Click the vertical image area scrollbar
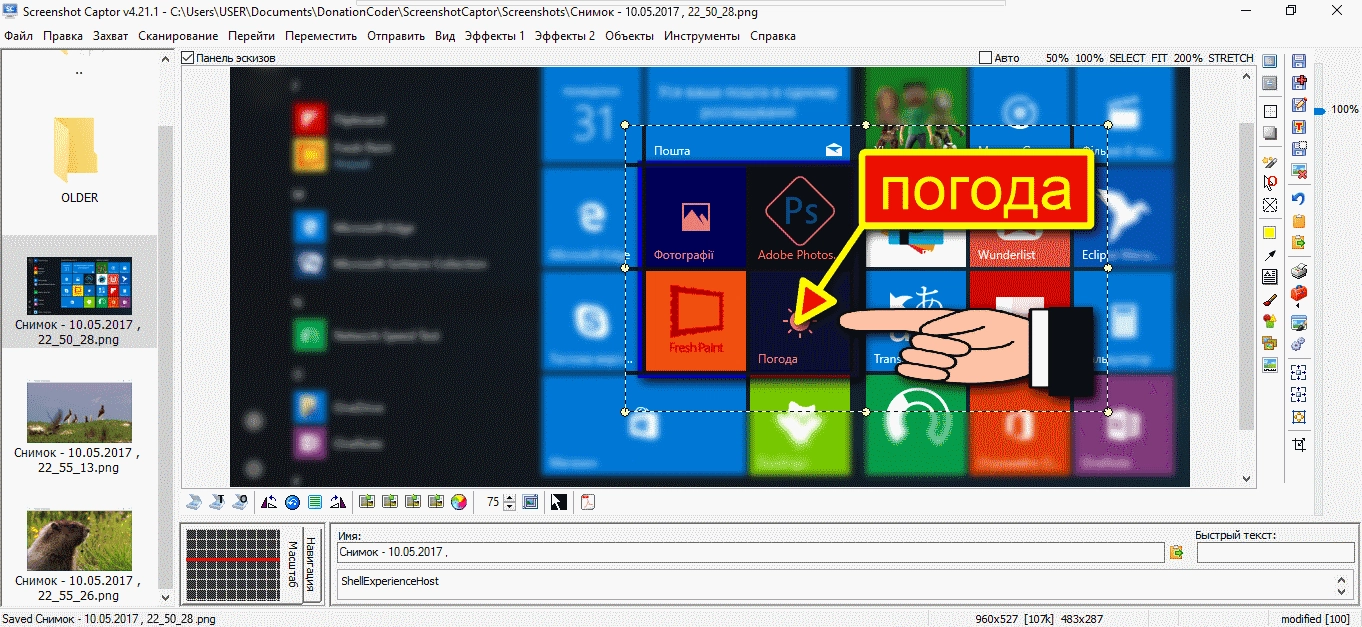Viewport: 1362px width, 627px height. (1246, 277)
